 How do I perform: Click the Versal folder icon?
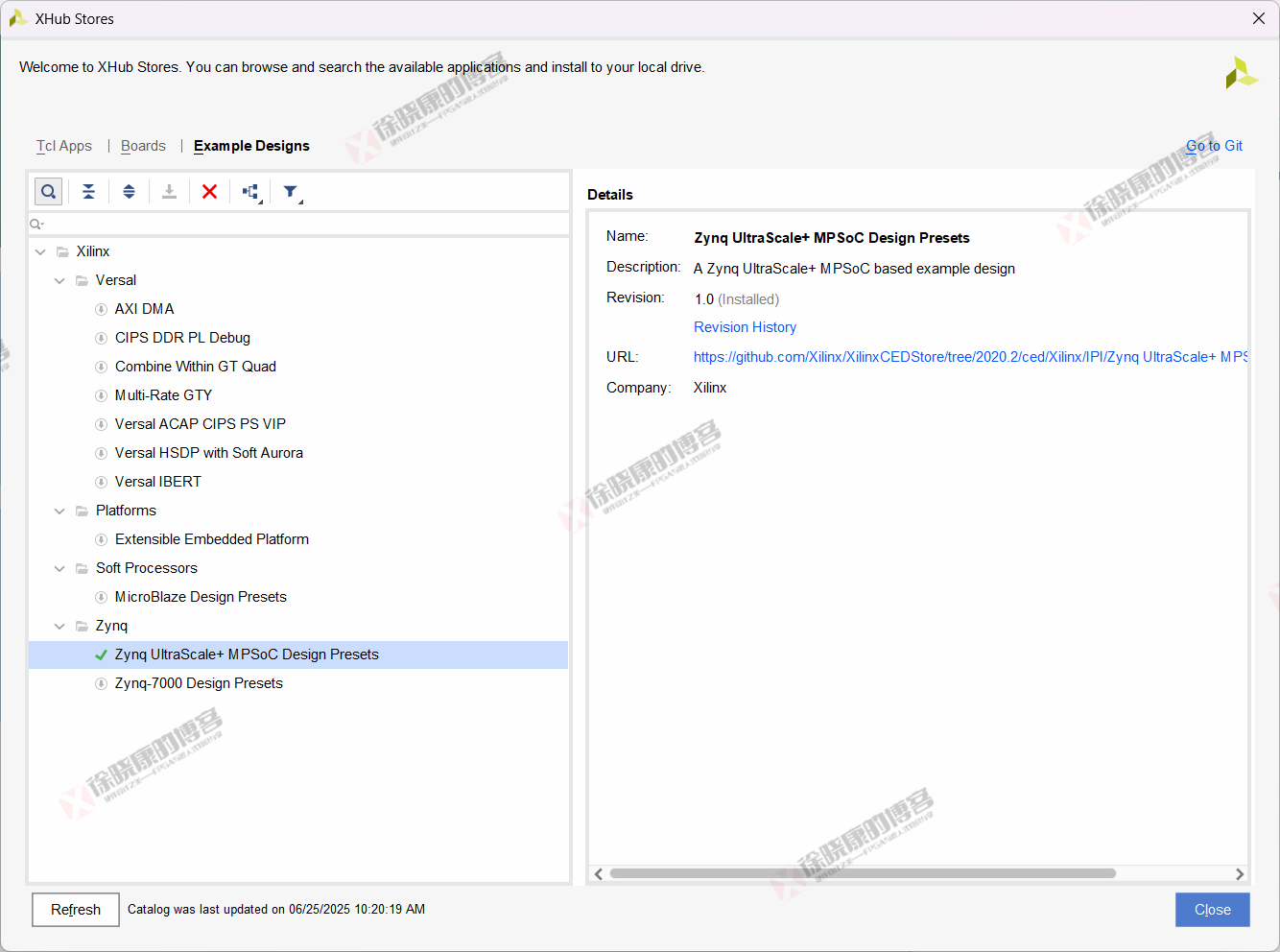click(x=82, y=280)
